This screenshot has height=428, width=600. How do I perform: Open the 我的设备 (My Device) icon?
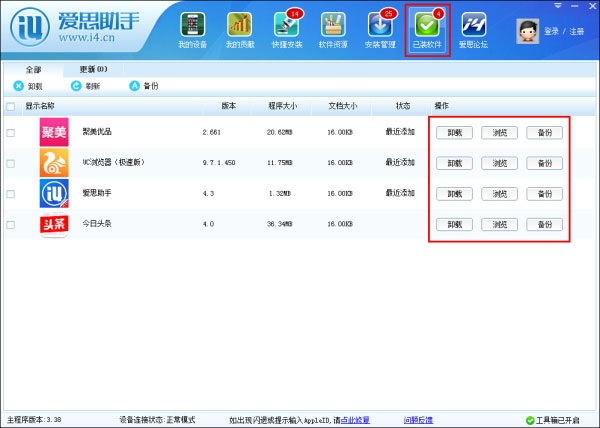[x=192, y=24]
